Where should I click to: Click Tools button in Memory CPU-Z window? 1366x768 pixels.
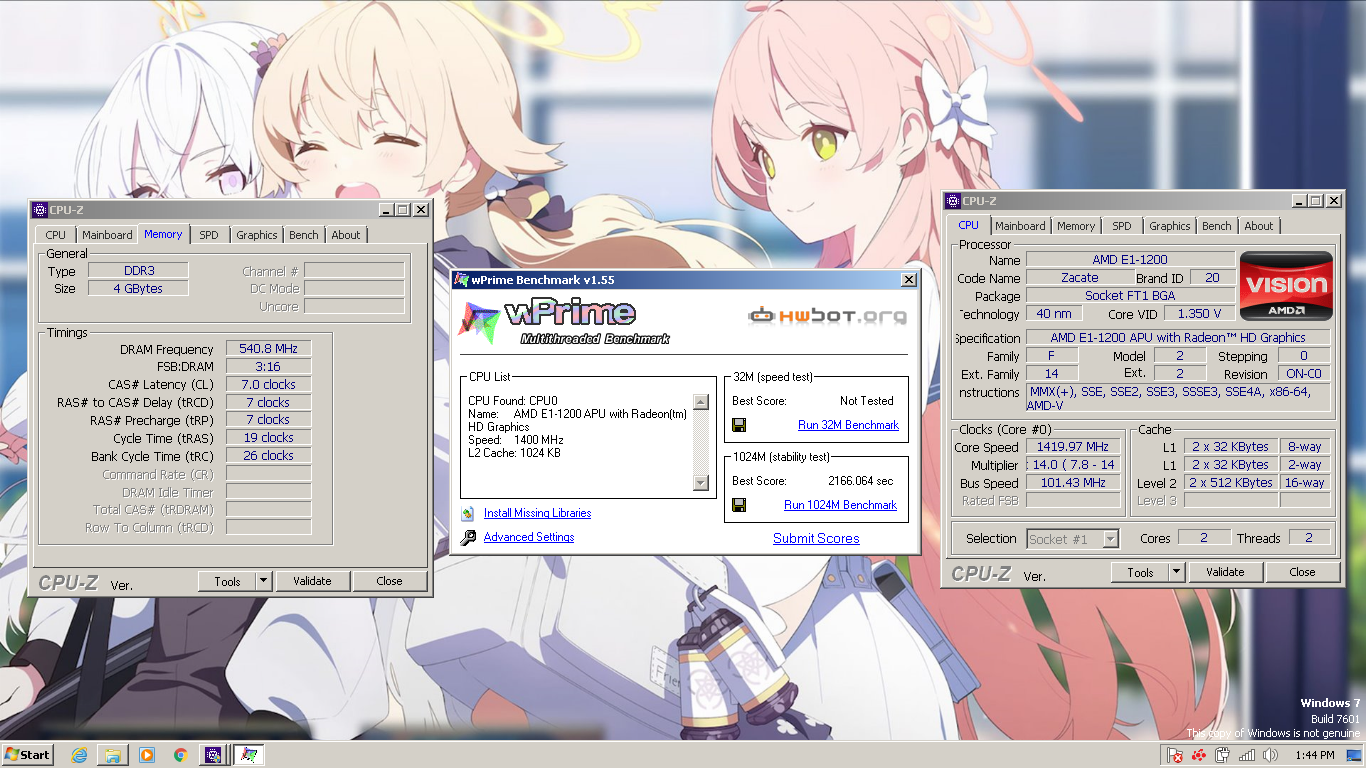pyautogui.click(x=227, y=581)
